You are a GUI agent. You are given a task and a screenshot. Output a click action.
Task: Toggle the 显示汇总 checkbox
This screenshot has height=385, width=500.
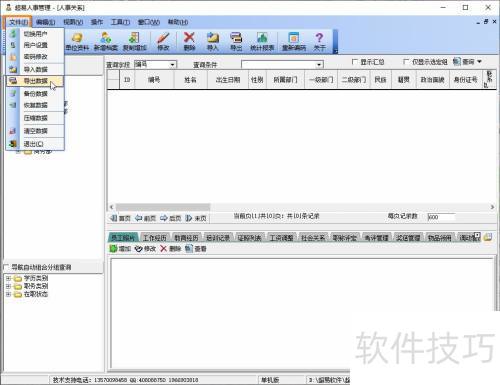tap(354, 62)
